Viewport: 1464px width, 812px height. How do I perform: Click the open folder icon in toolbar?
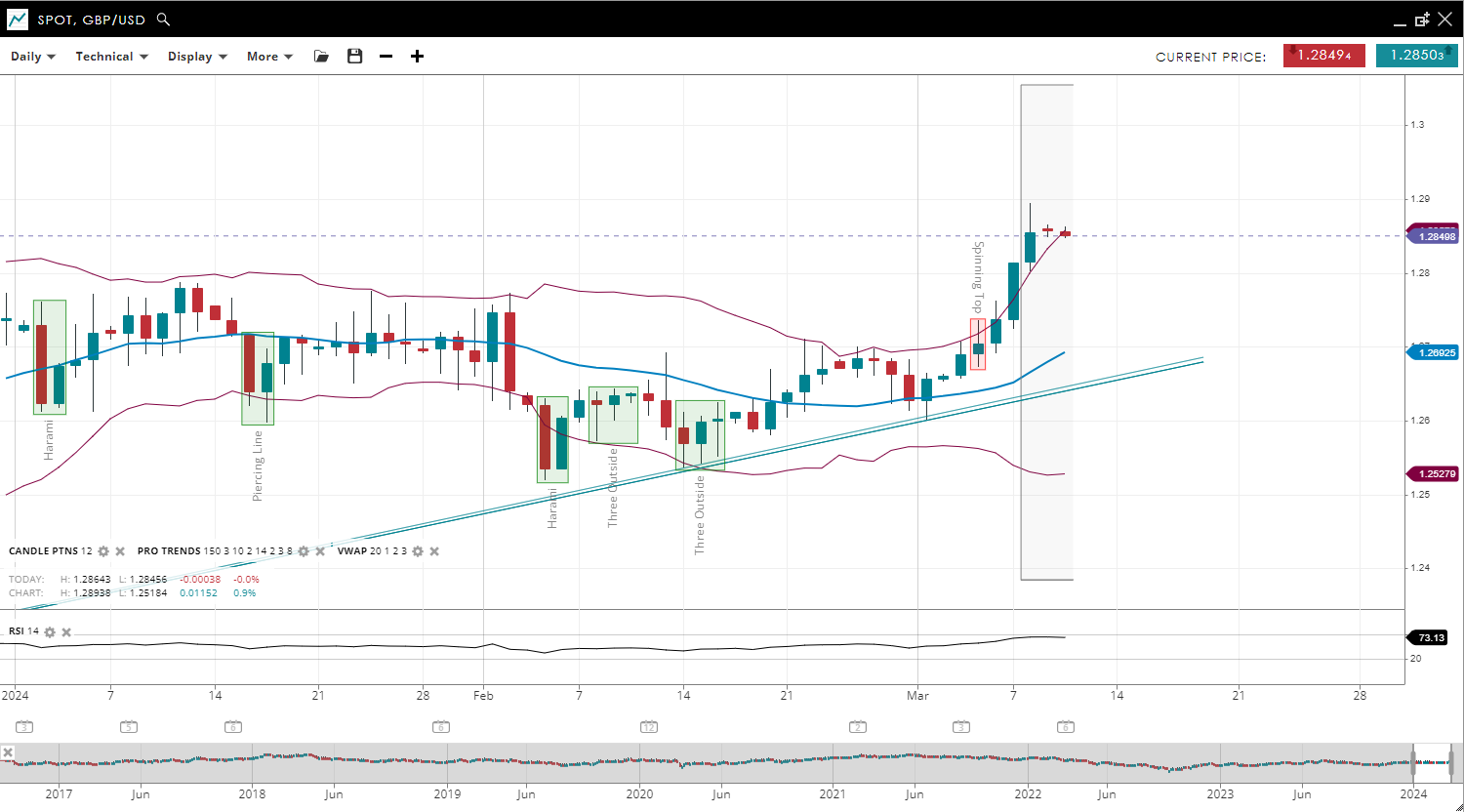point(321,57)
